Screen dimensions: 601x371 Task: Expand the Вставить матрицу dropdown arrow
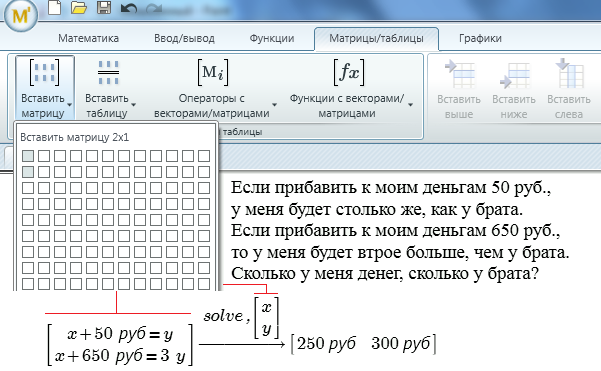tap(69, 105)
